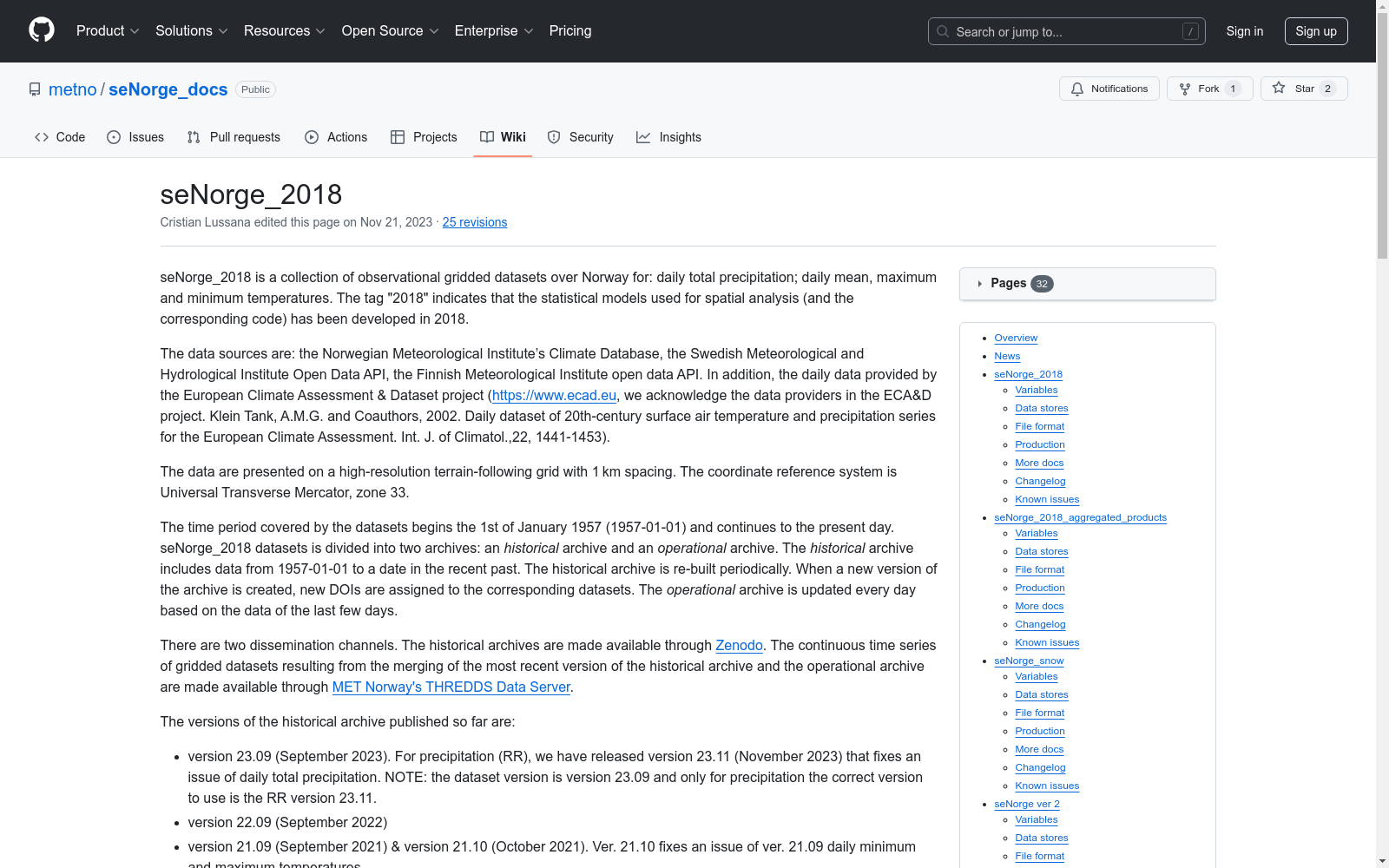Open Data stores under seNorge_2018
The width and height of the screenshot is (1389, 868).
click(1042, 408)
